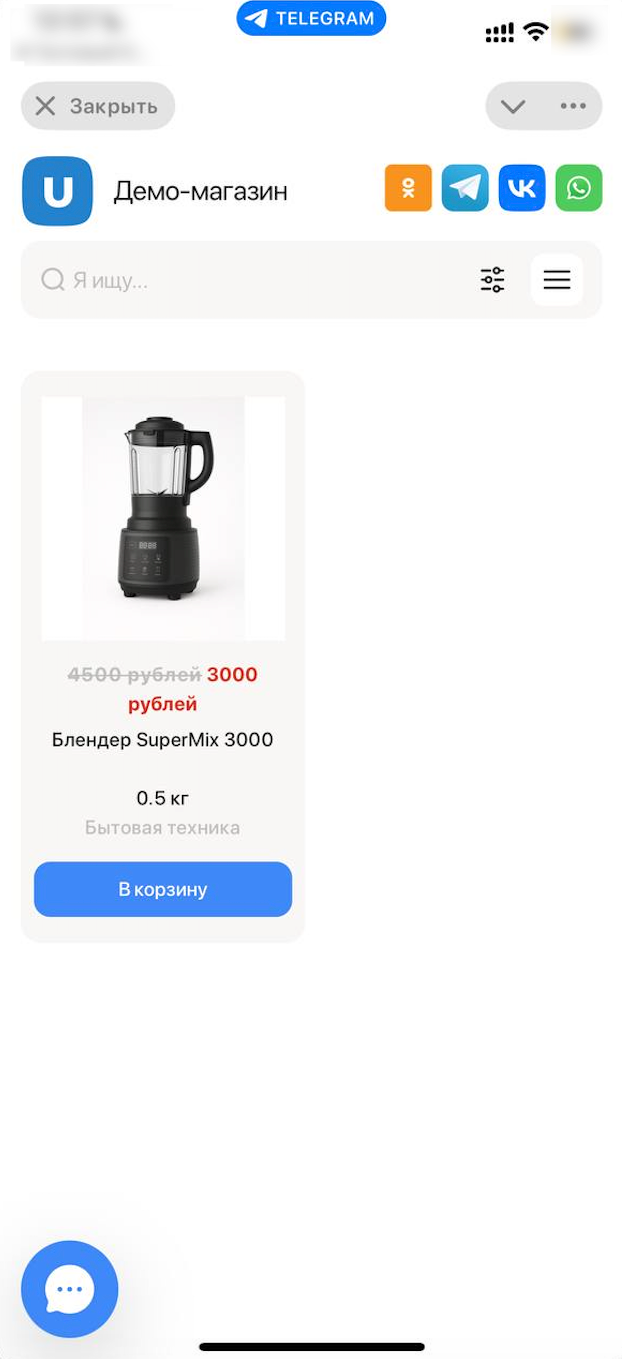Screen dimensions: 622x1359
Task: Open the WhatsApp social link icon
Action: (579, 188)
